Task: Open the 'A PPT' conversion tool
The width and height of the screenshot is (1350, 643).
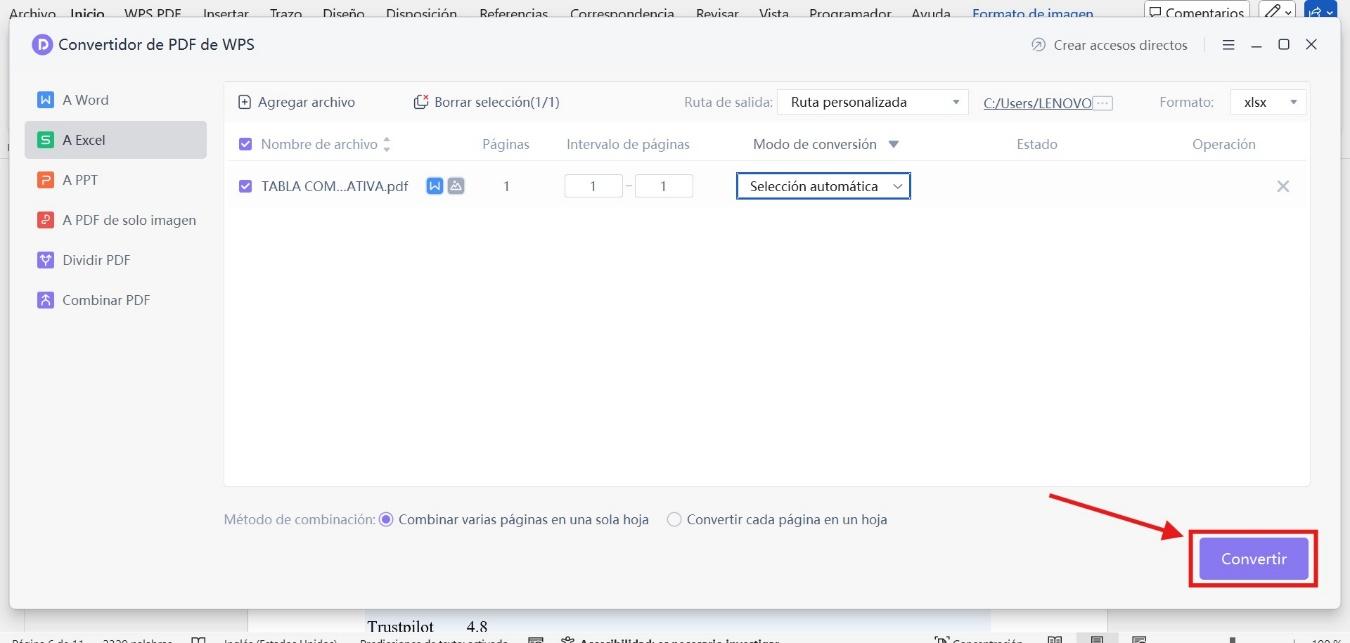Action: (80, 180)
